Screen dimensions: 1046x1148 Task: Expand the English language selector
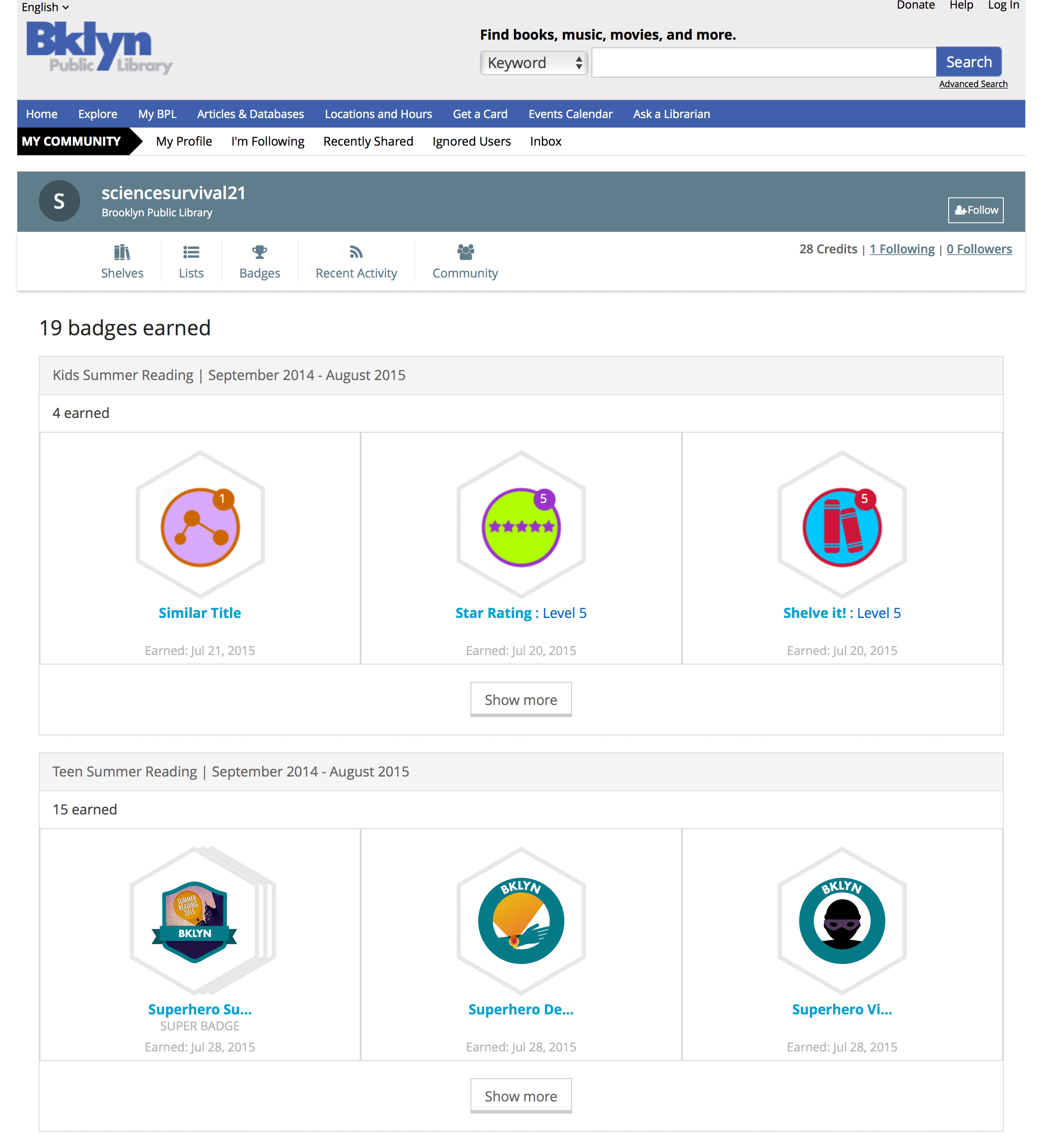pyautogui.click(x=45, y=7)
